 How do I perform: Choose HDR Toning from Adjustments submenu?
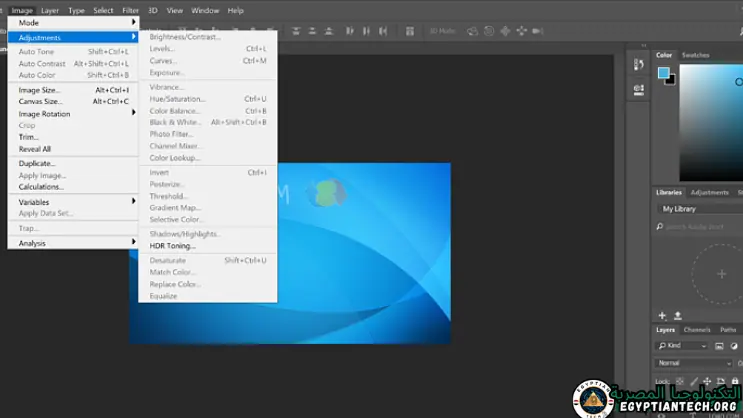coord(172,246)
